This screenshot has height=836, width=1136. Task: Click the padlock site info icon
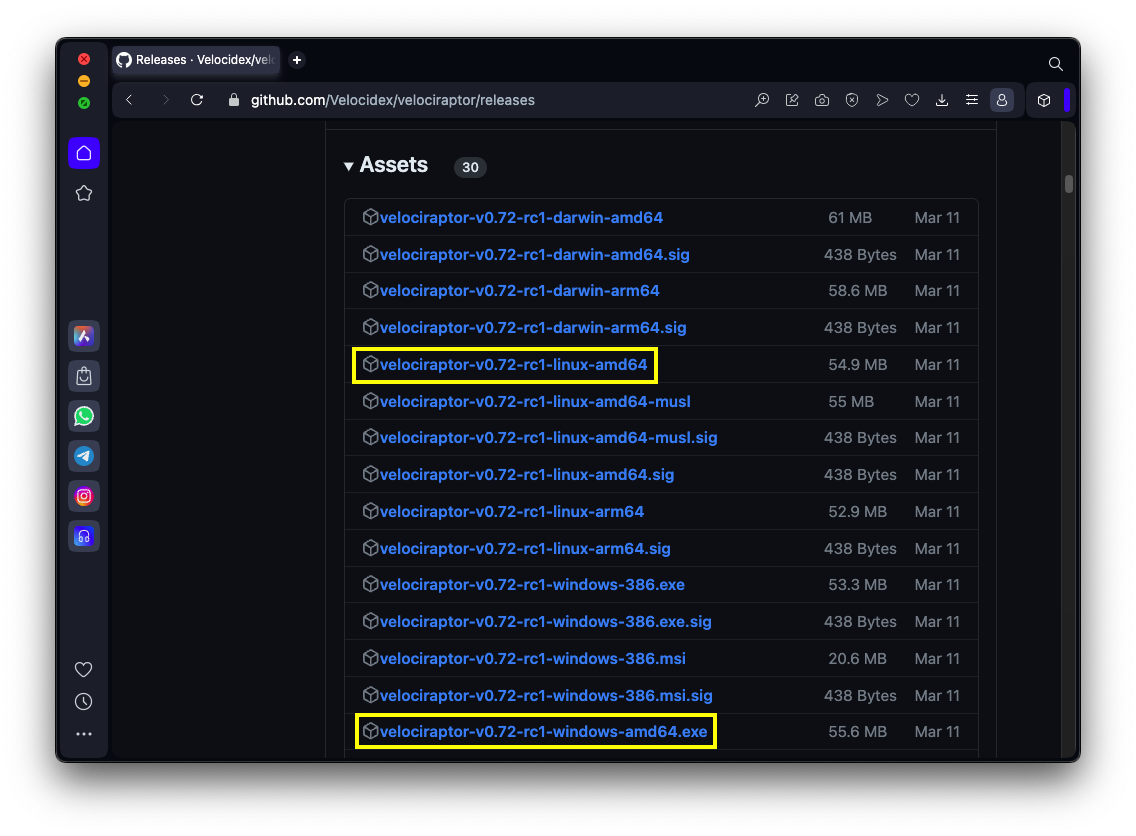(x=233, y=100)
